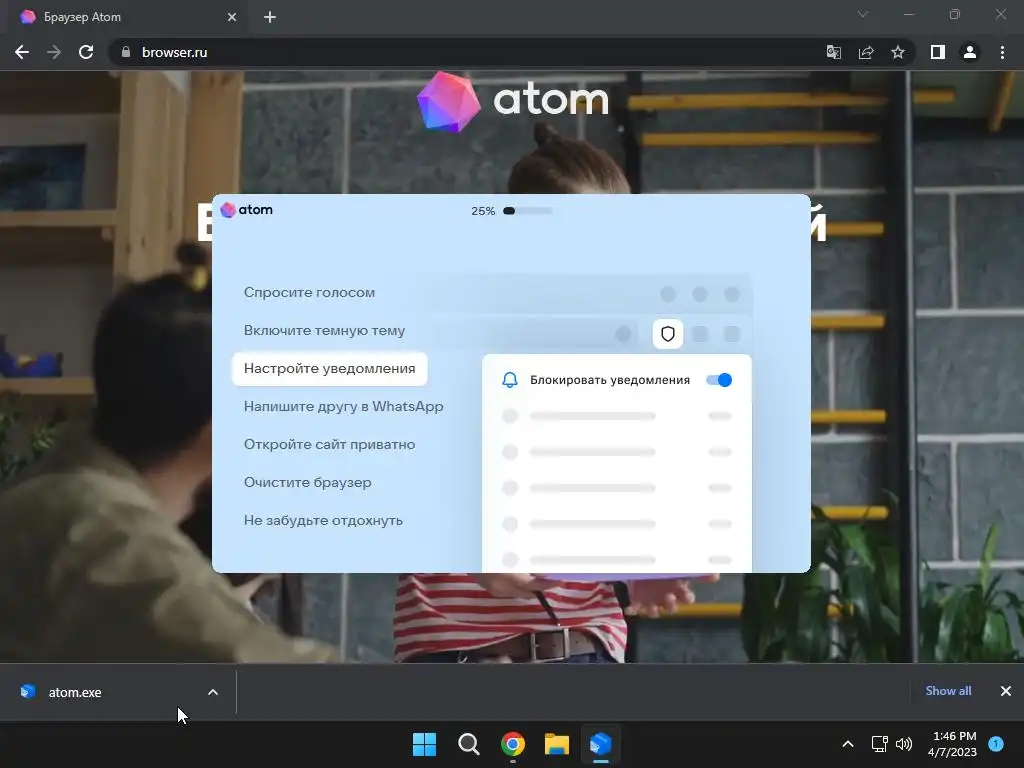Close the Браузер Atom tab
Image resolution: width=1024 pixels, height=768 pixels.
pos(232,17)
